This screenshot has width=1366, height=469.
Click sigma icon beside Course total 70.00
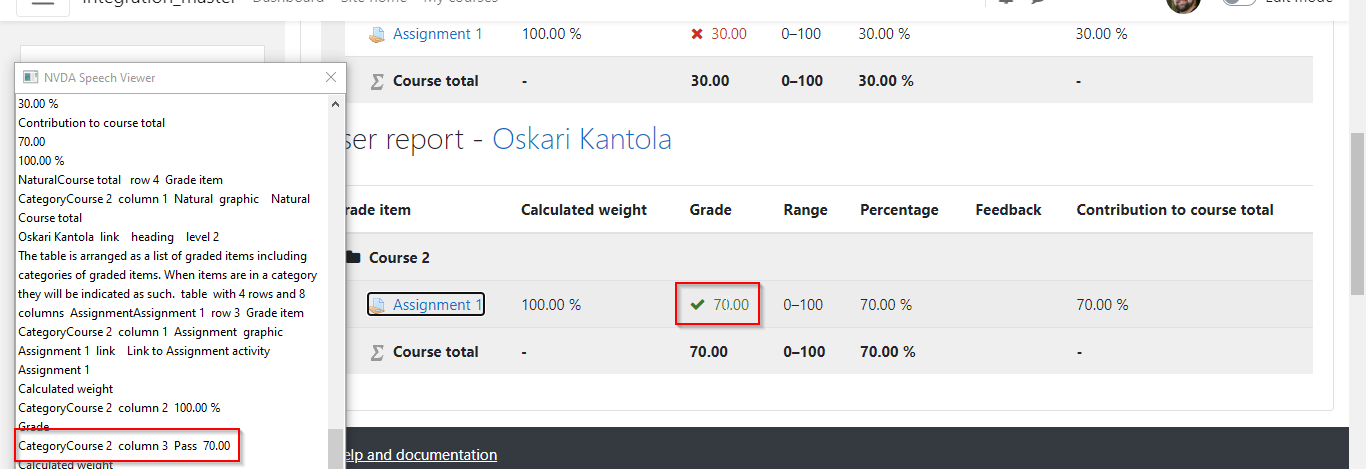tap(377, 352)
